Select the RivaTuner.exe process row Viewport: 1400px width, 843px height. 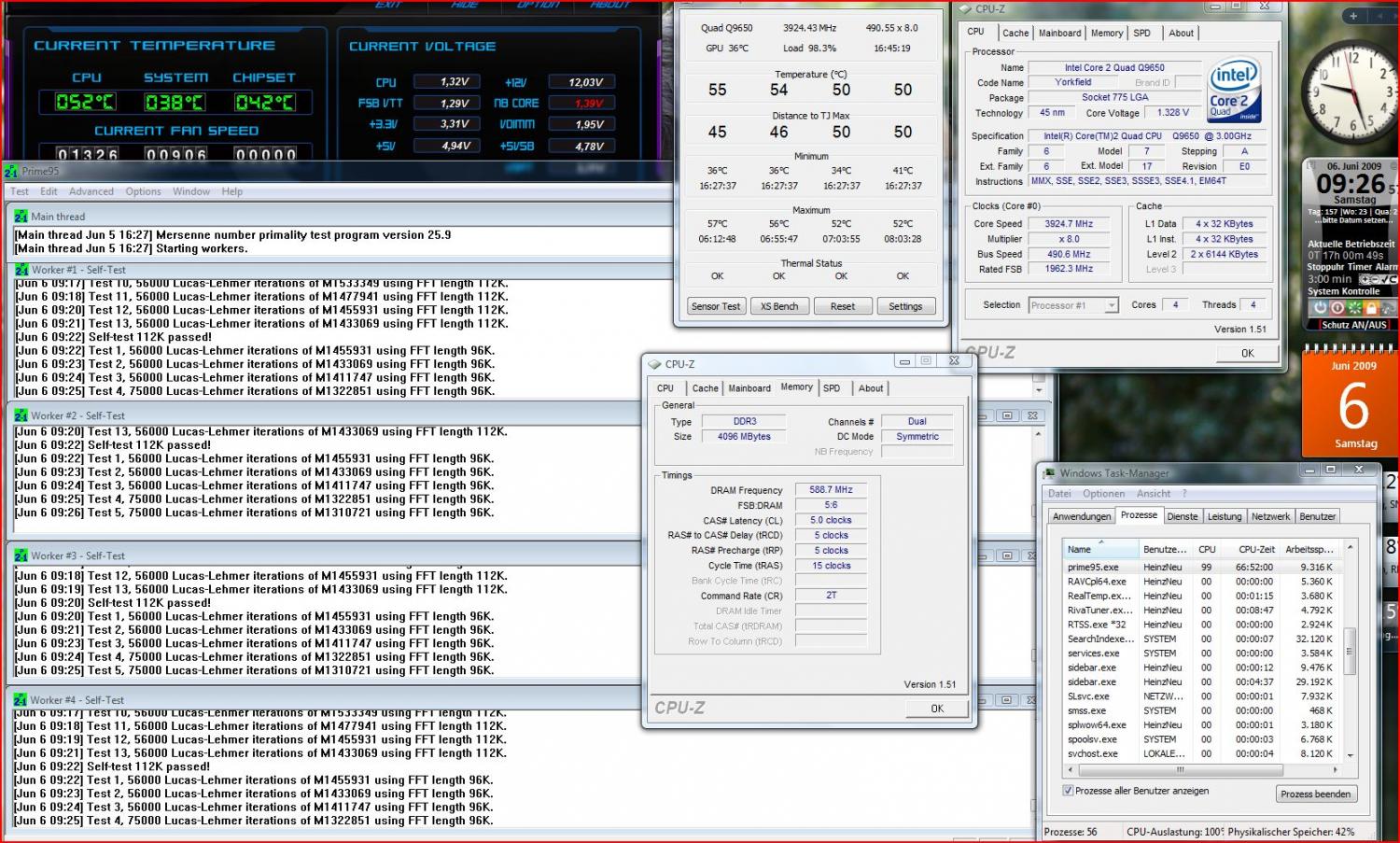[1202, 610]
